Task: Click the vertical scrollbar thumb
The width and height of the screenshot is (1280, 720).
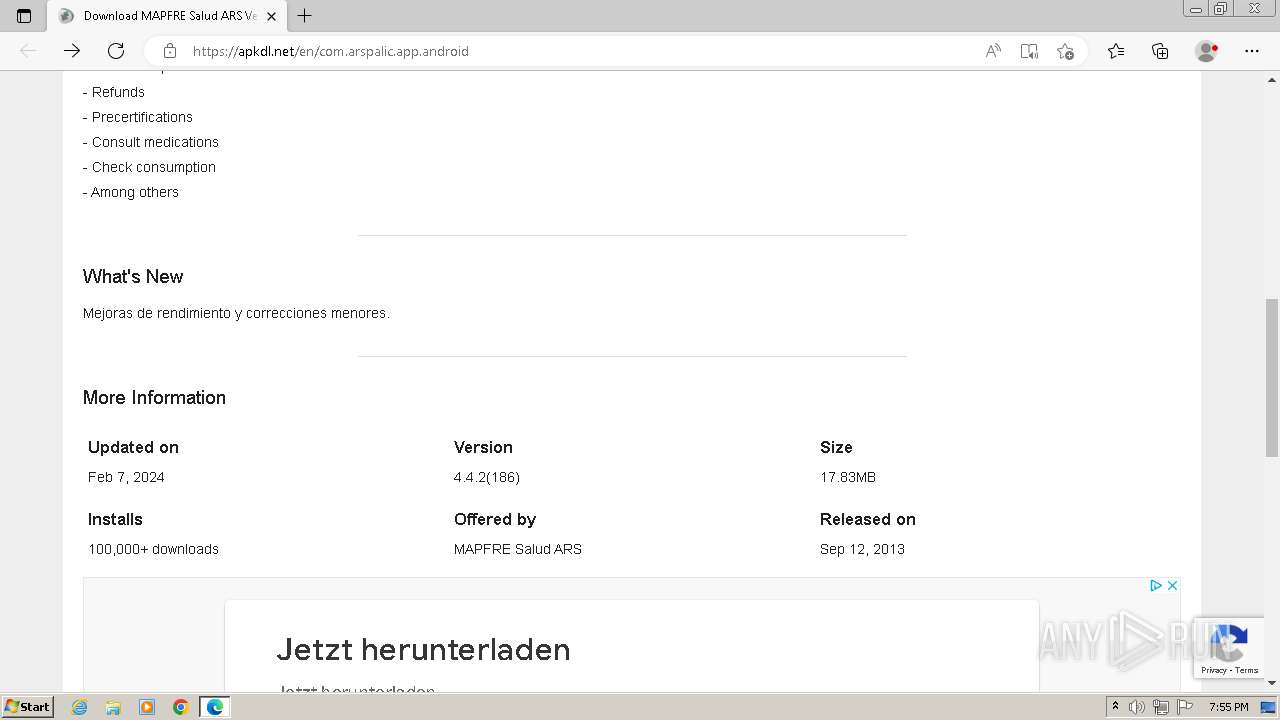Action: [1272, 376]
